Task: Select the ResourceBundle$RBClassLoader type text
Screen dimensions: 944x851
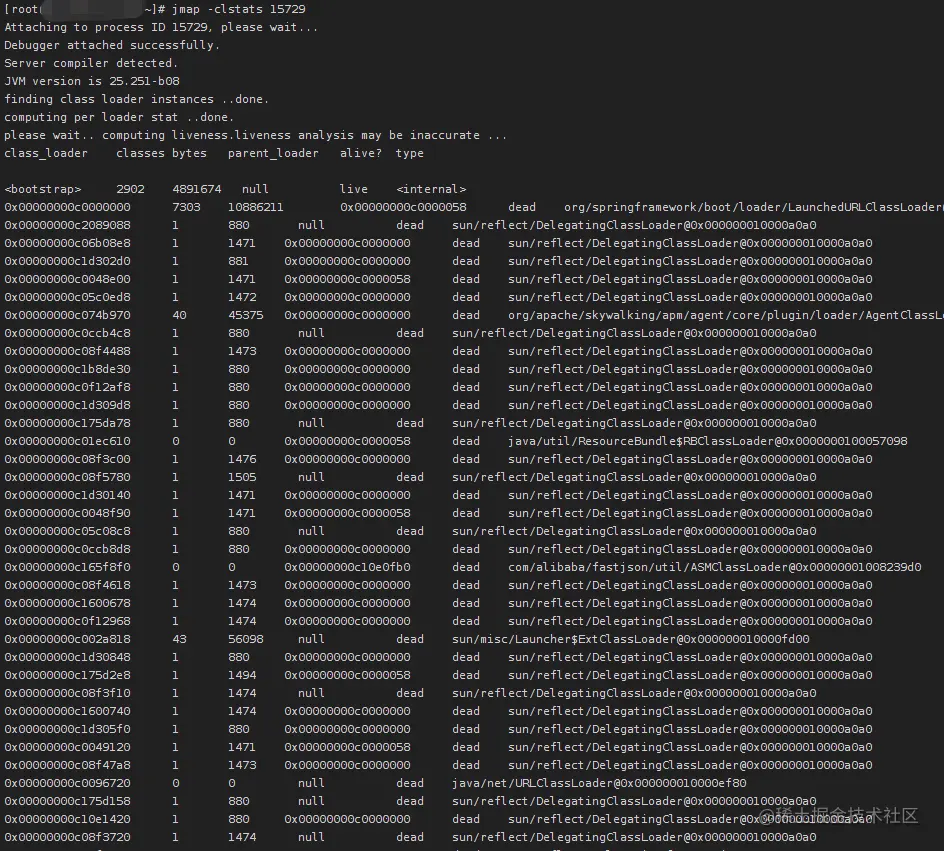Action: 708,441
